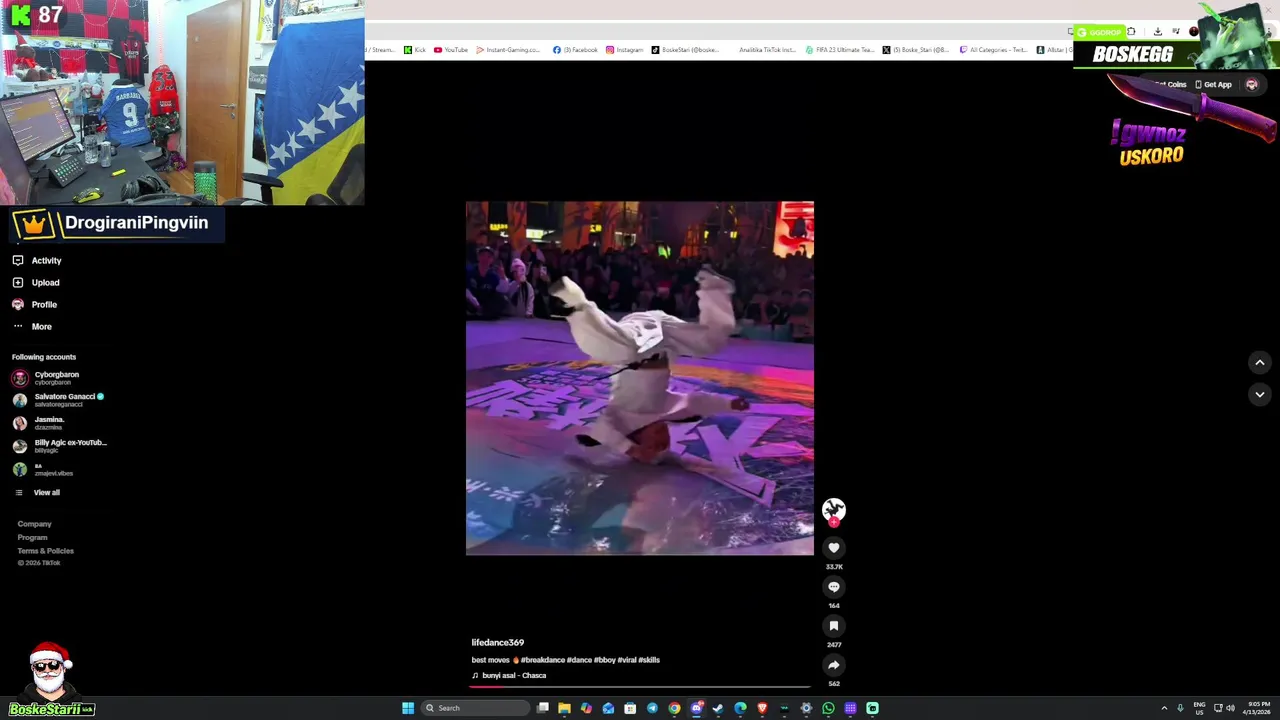Show hidden system tray icons
Viewport: 1280px width, 720px height.
[1164, 708]
